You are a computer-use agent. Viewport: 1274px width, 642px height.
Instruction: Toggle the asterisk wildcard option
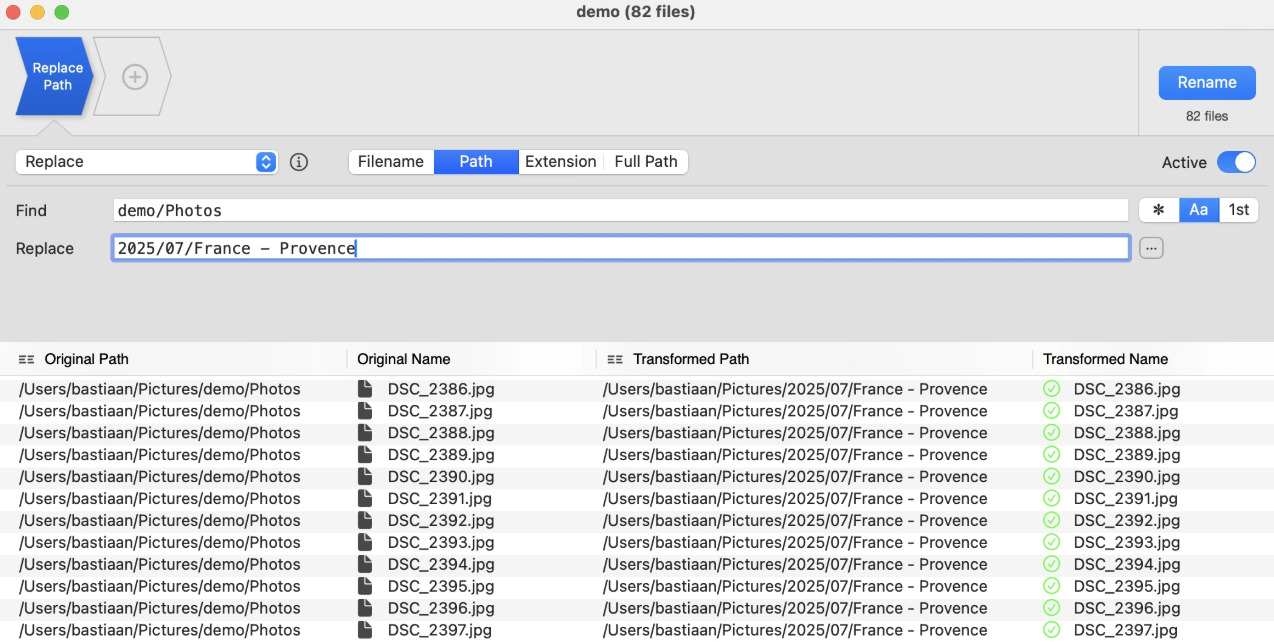[1159, 210]
